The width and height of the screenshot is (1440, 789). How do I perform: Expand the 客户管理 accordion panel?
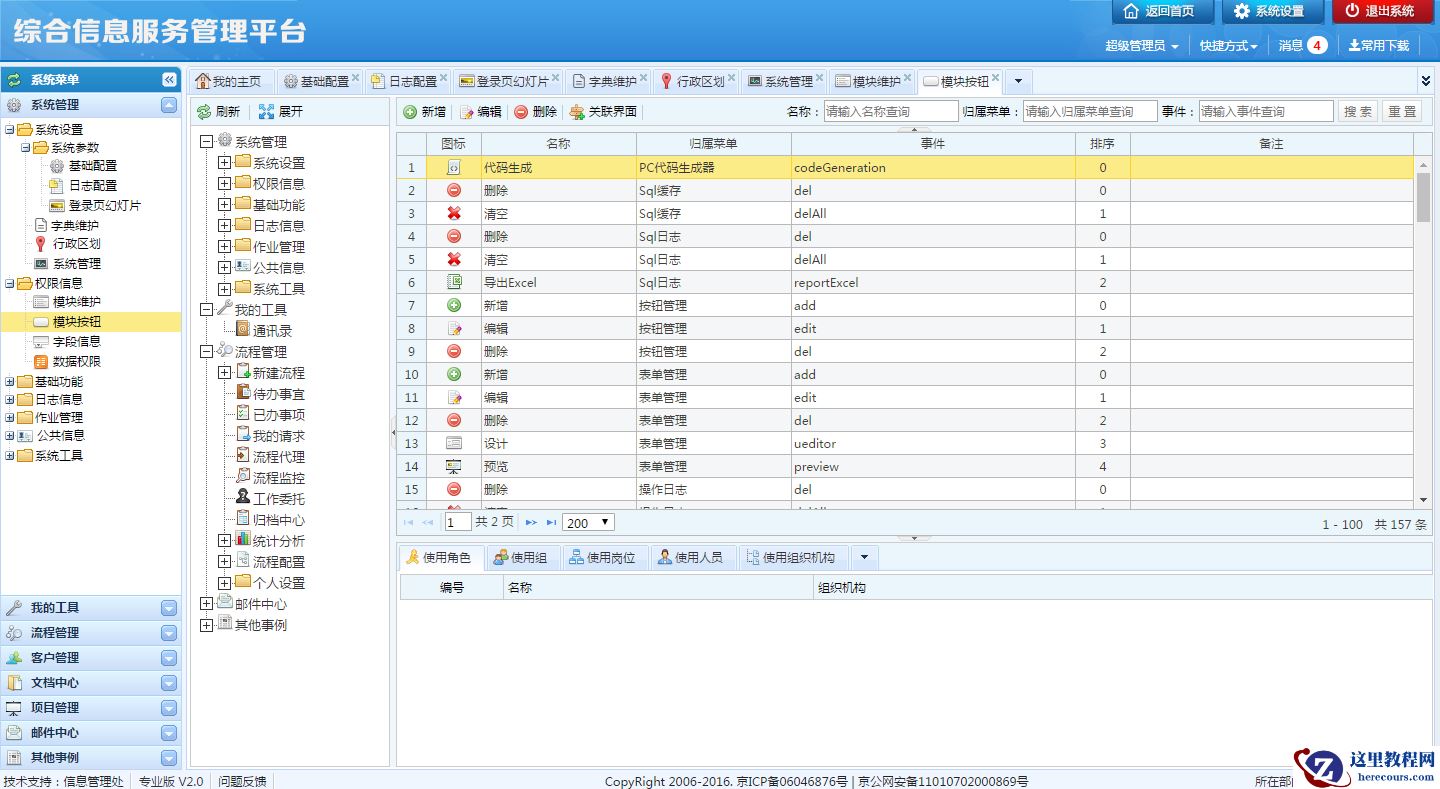click(x=169, y=658)
